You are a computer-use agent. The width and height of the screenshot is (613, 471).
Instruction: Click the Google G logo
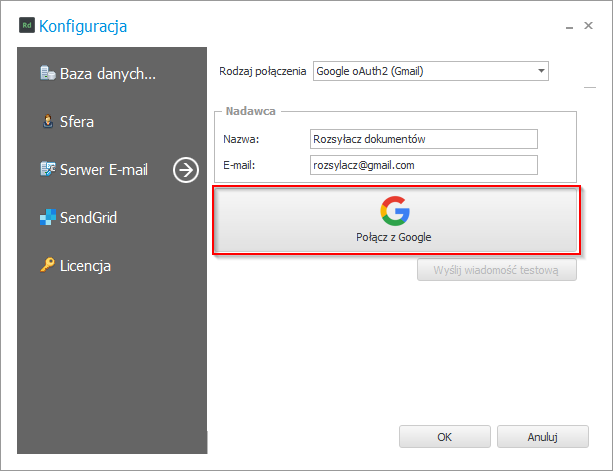pos(395,211)
